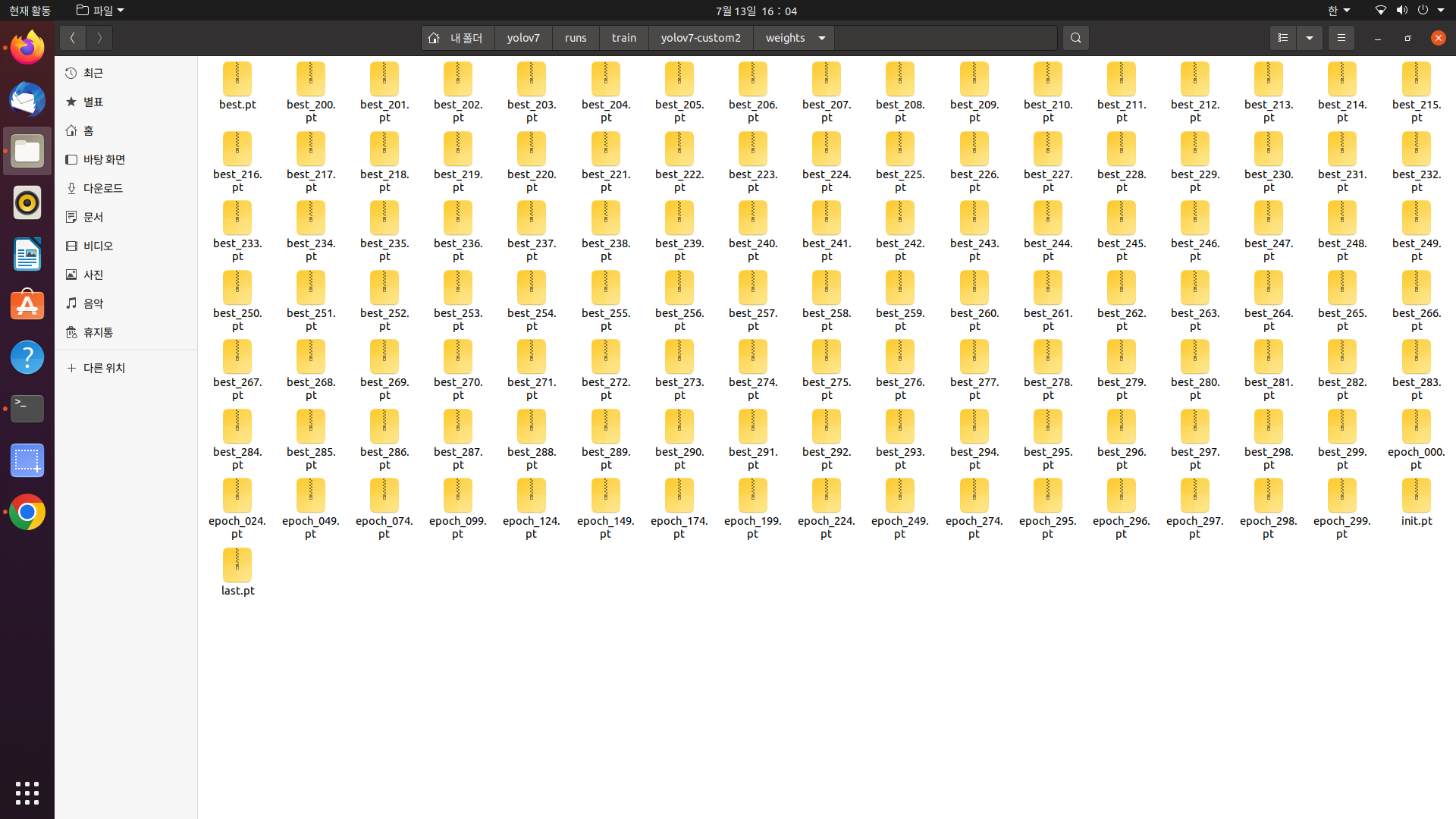Jump to runs folder in path bar
The image size is (1456, 819).
tap(576, 38)
